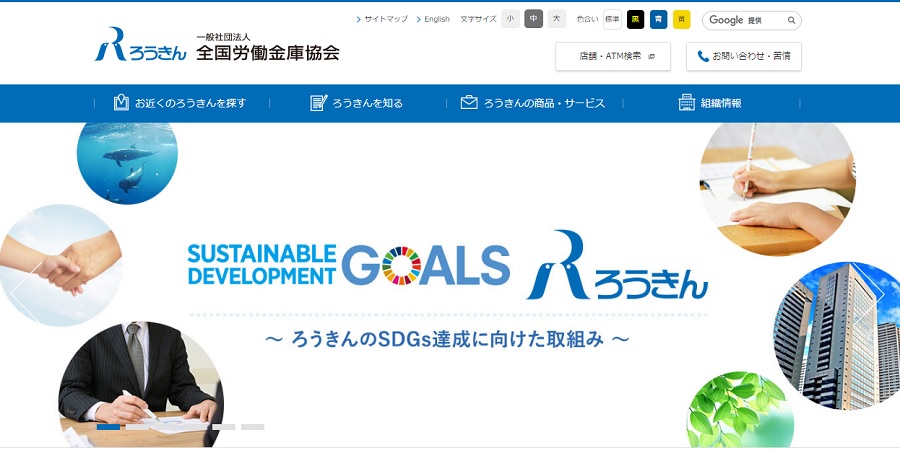This screenshot has height=453, width=900.
Task: Open the Rokin association logo homepage link
Action: (217, 44)
